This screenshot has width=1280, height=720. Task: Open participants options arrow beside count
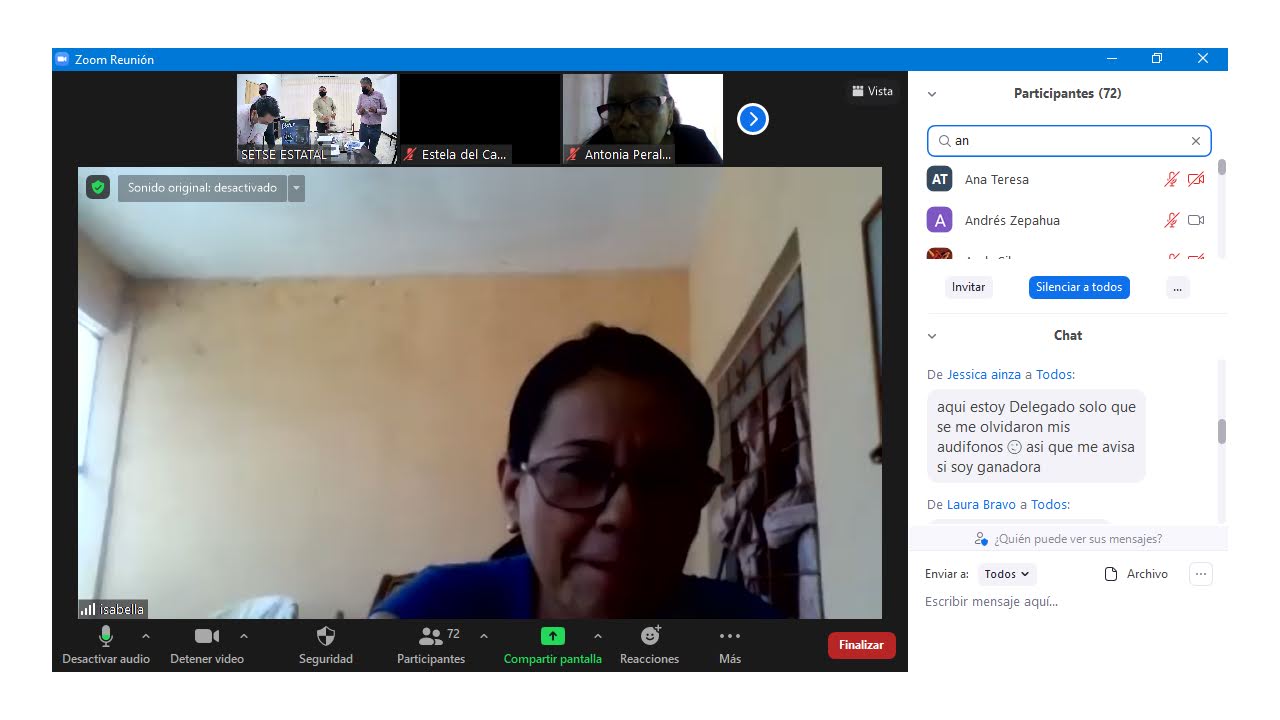click(484, 636)
